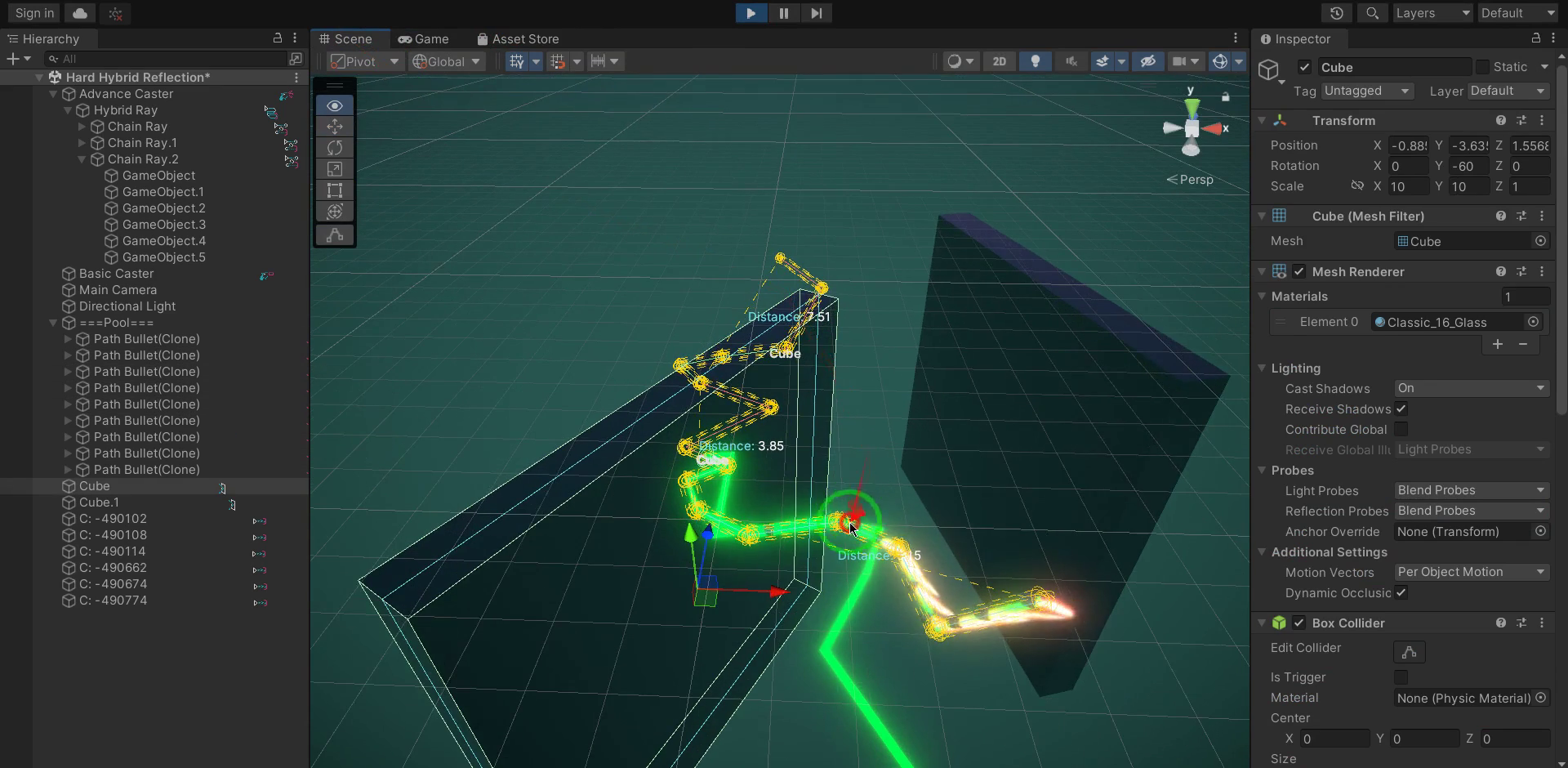Collapse the Lighting section
Image resolution: width=1568 pixels, height=768 pixels.
pos(1262,368)
